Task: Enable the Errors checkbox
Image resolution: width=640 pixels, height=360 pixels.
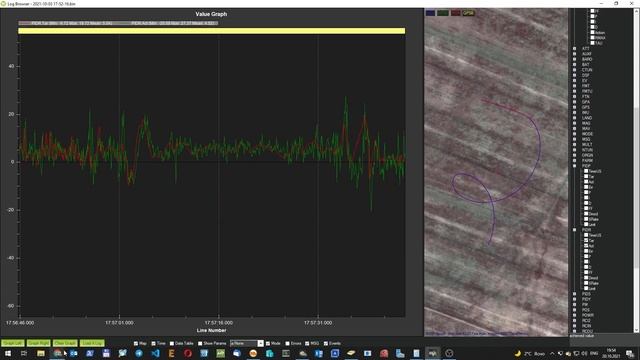Action: 287,343
